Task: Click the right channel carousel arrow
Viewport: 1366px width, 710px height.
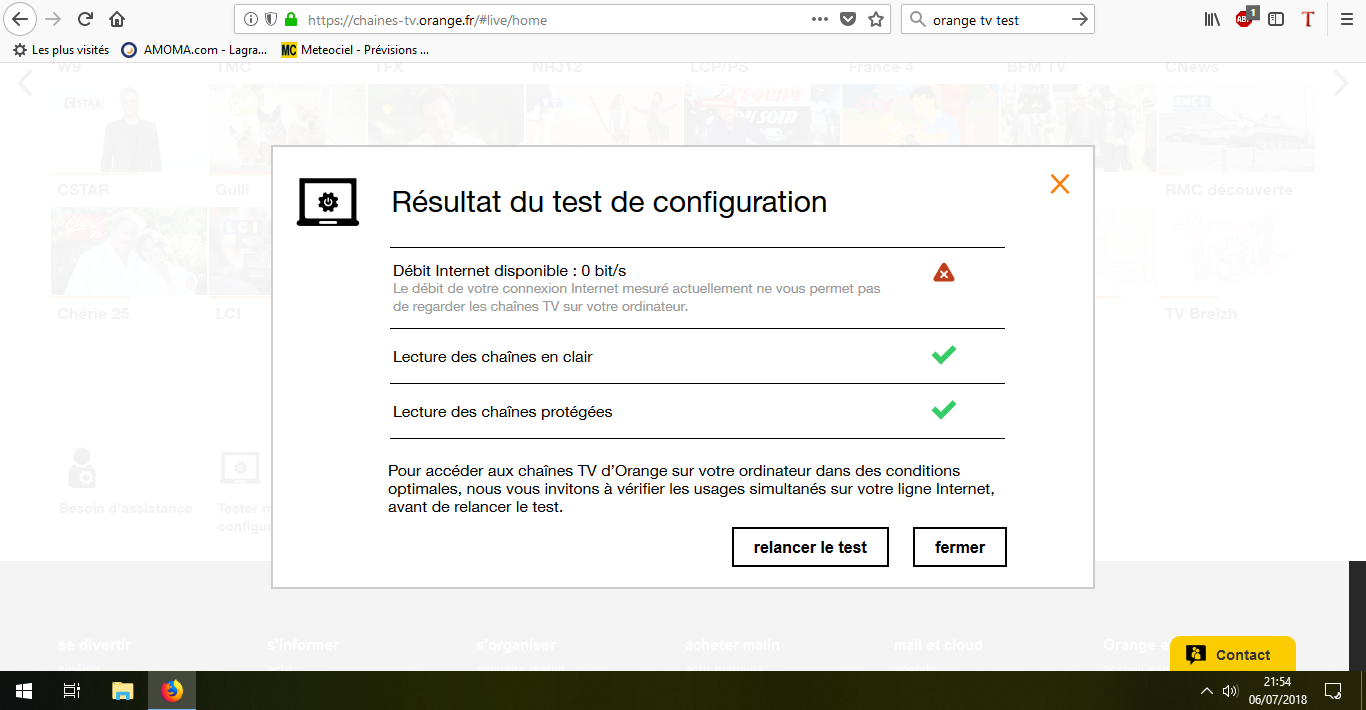Action: (1343, 84)
